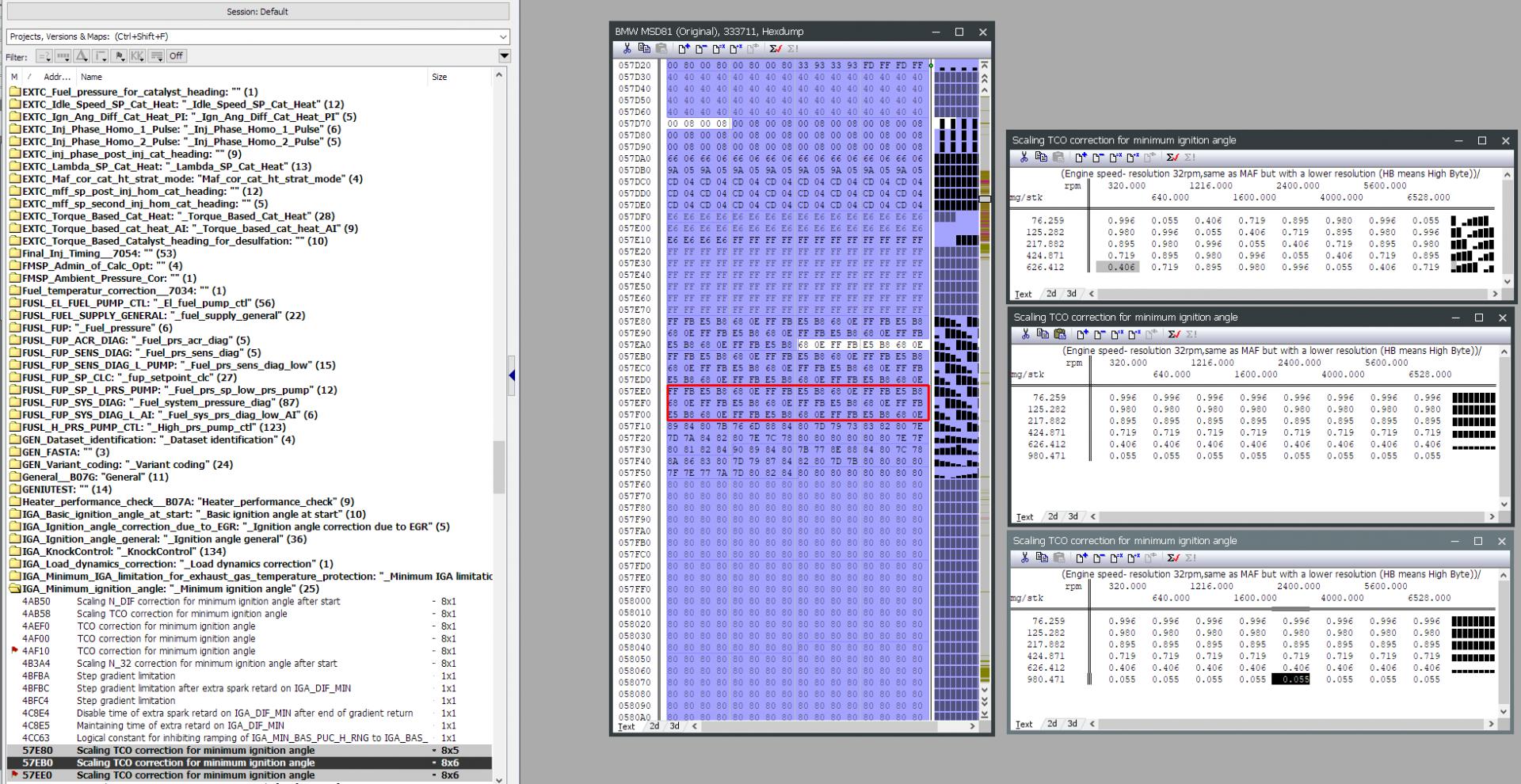Toggle the flag filter button
Image resolution: width=1521 pixels, height=784 pixels.
tap(119, 56)
